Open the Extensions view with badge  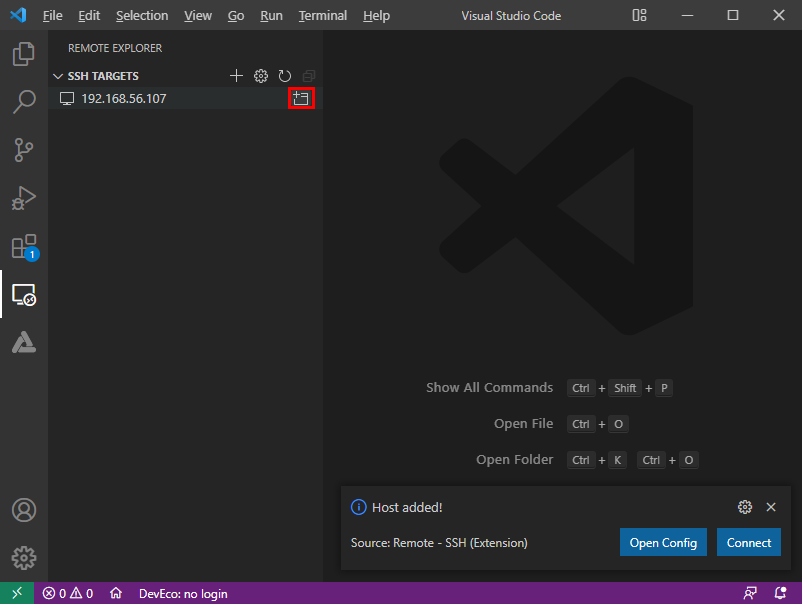(x=25, y=248)
